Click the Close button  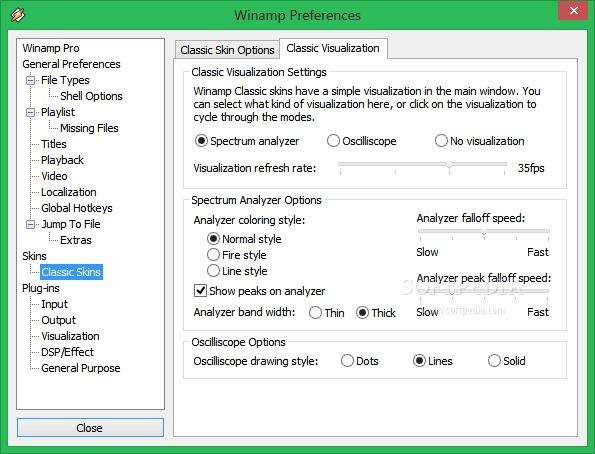pos(90,428)
